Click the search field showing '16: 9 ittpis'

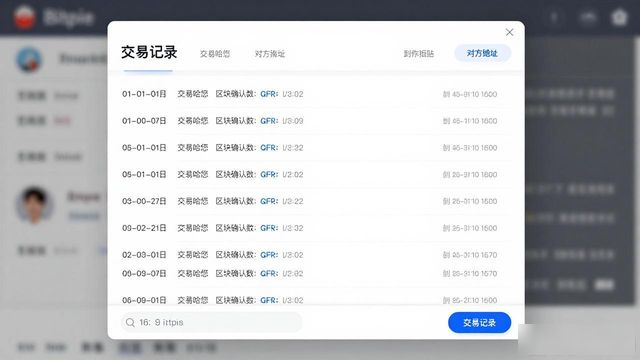tap(211, 322)
